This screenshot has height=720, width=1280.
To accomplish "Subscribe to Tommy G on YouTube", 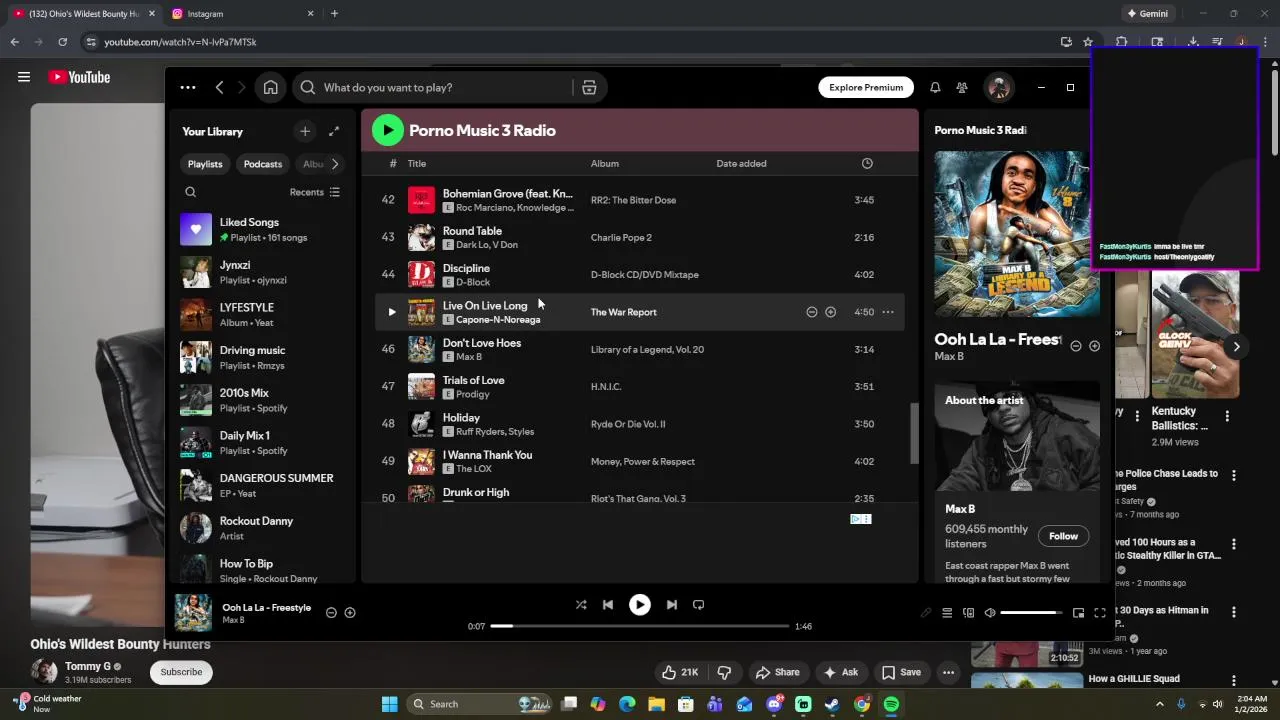I will coord(182,672).
